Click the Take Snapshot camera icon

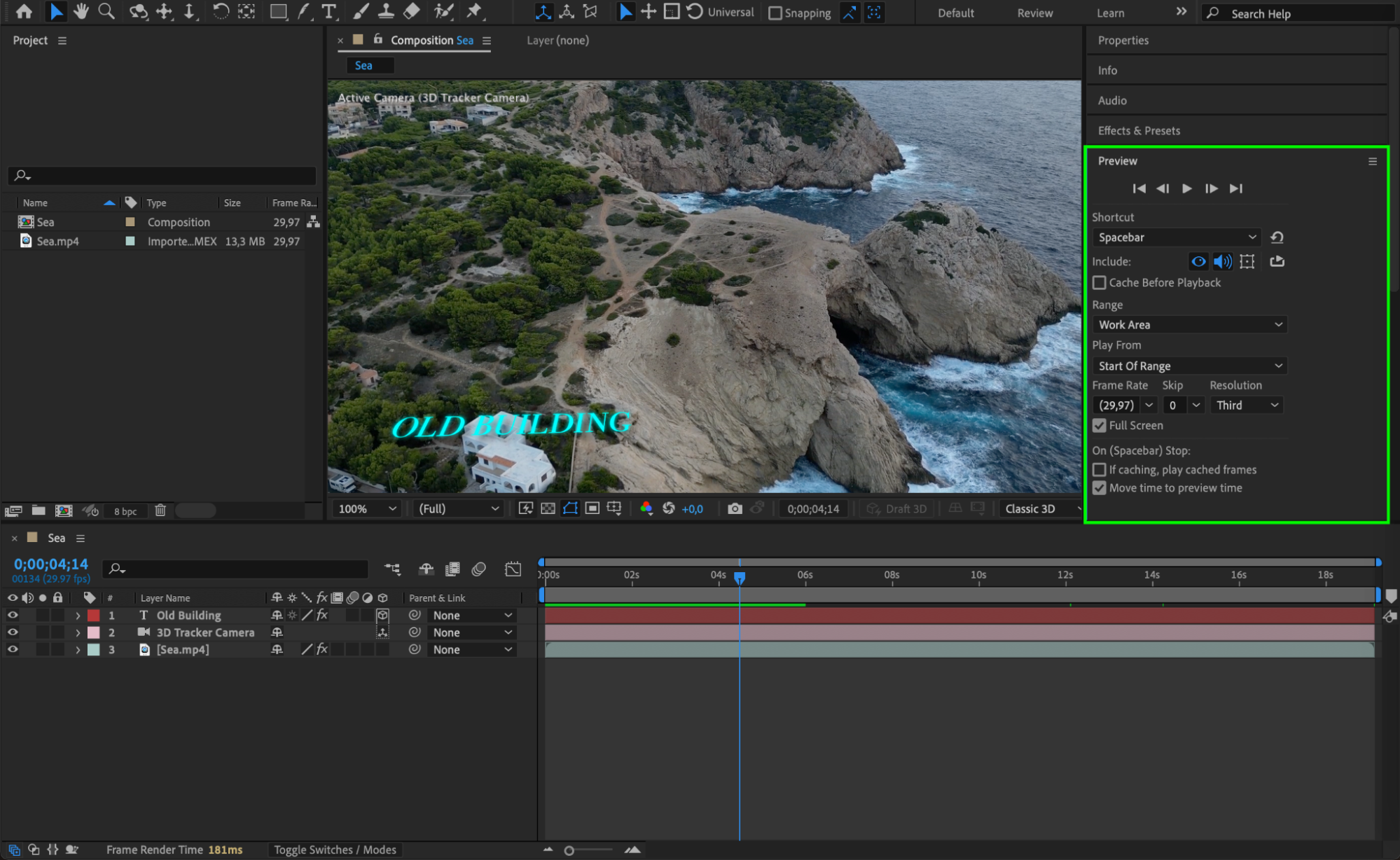(x=734, y=508)
